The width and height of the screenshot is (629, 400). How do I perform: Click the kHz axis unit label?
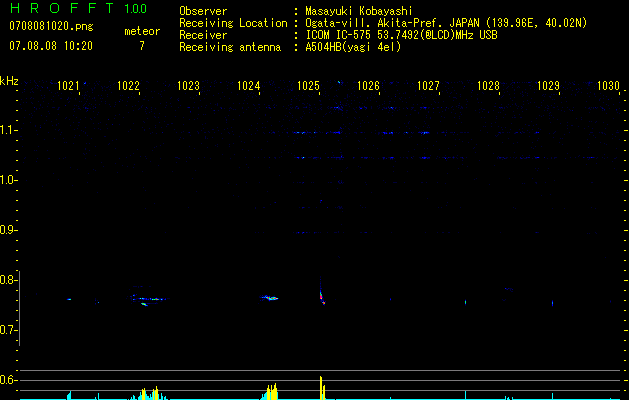(9, 81)
